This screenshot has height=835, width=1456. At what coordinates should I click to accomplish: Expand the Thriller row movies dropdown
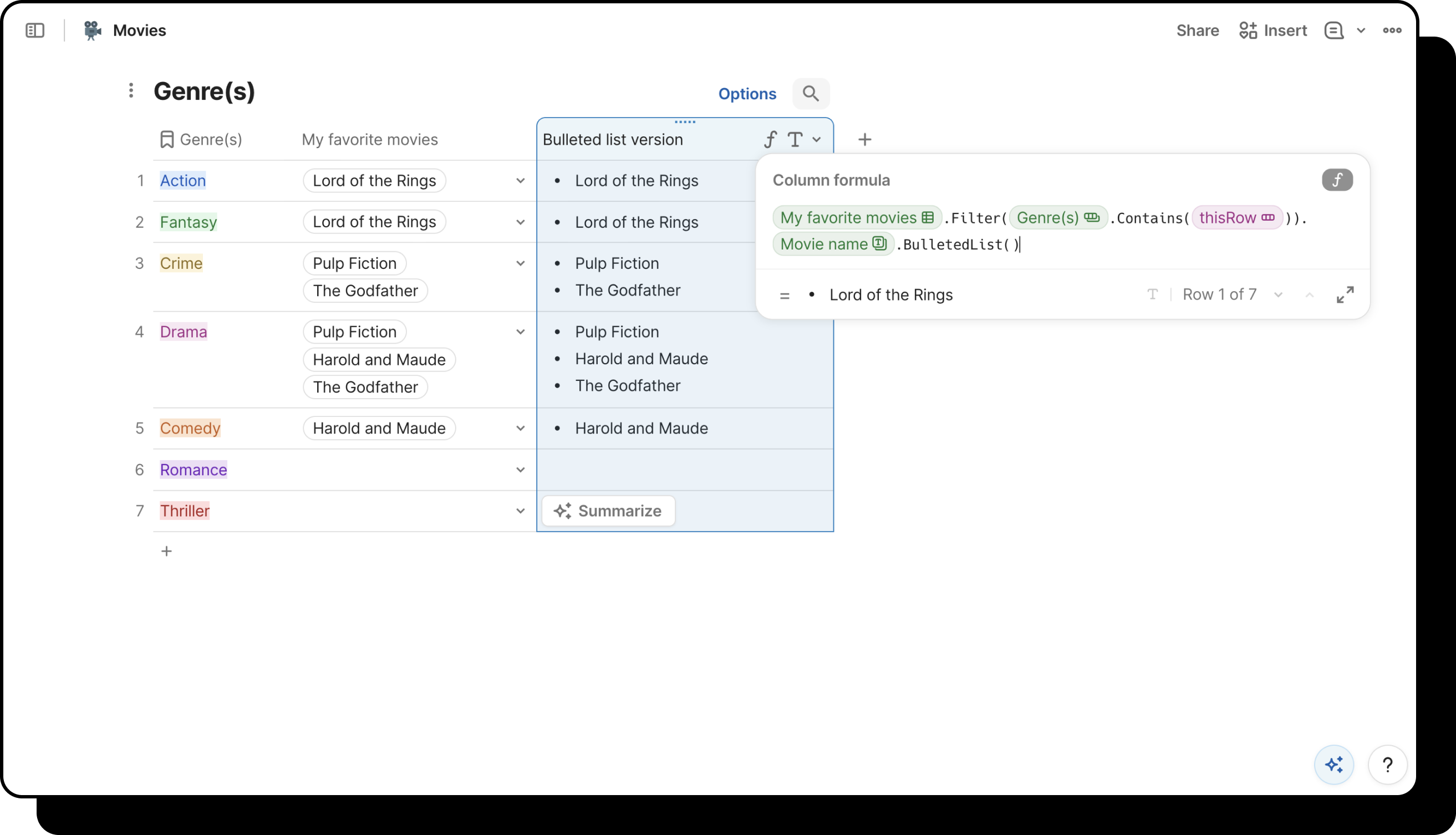[520, 511]
